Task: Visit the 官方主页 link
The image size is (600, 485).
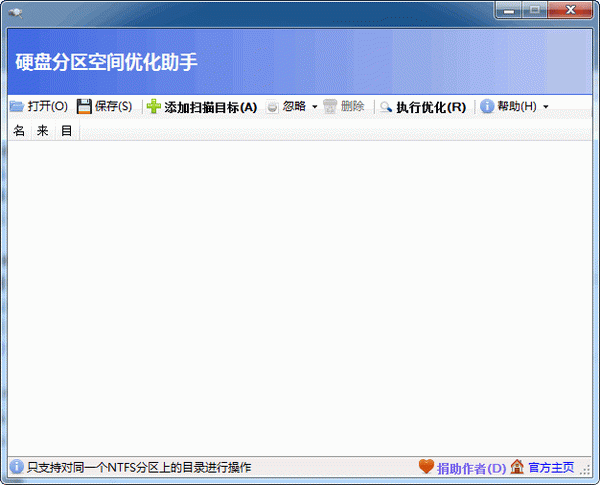Action: 551,468
